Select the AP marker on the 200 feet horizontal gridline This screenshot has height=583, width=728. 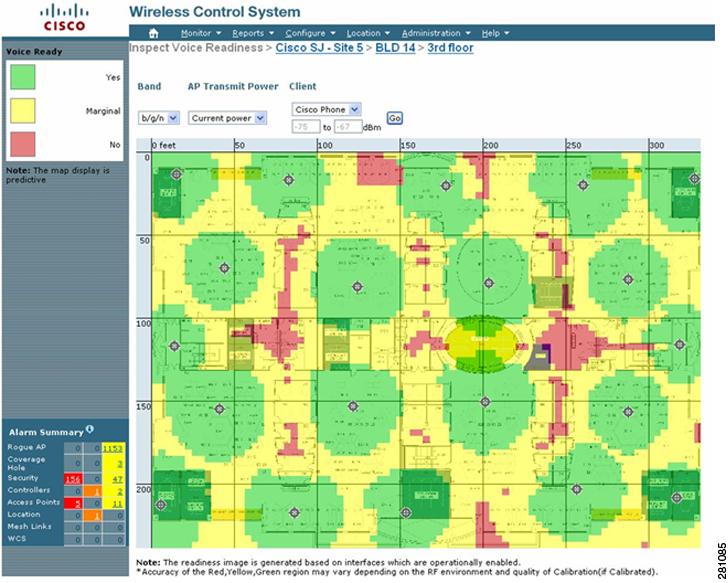click(577, 489)
